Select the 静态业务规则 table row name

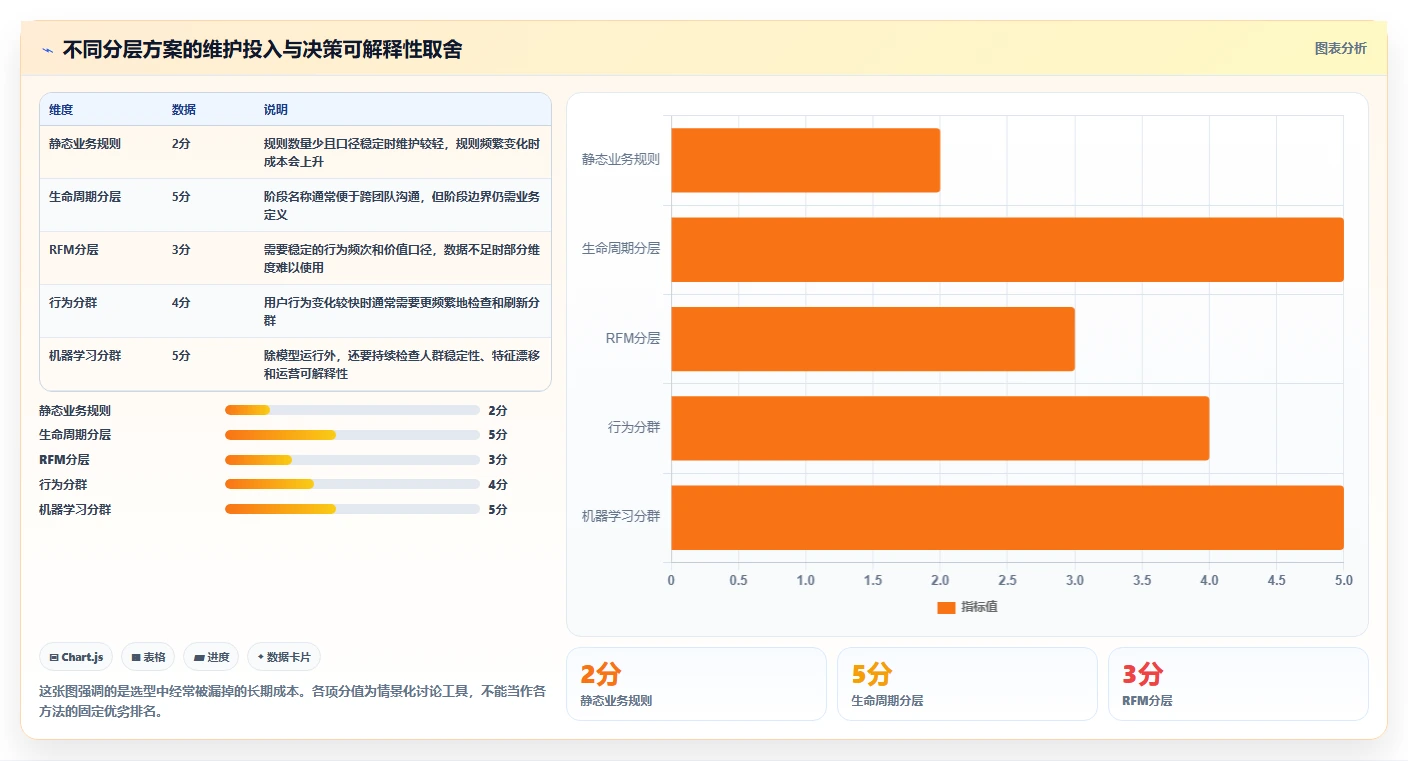85,144
